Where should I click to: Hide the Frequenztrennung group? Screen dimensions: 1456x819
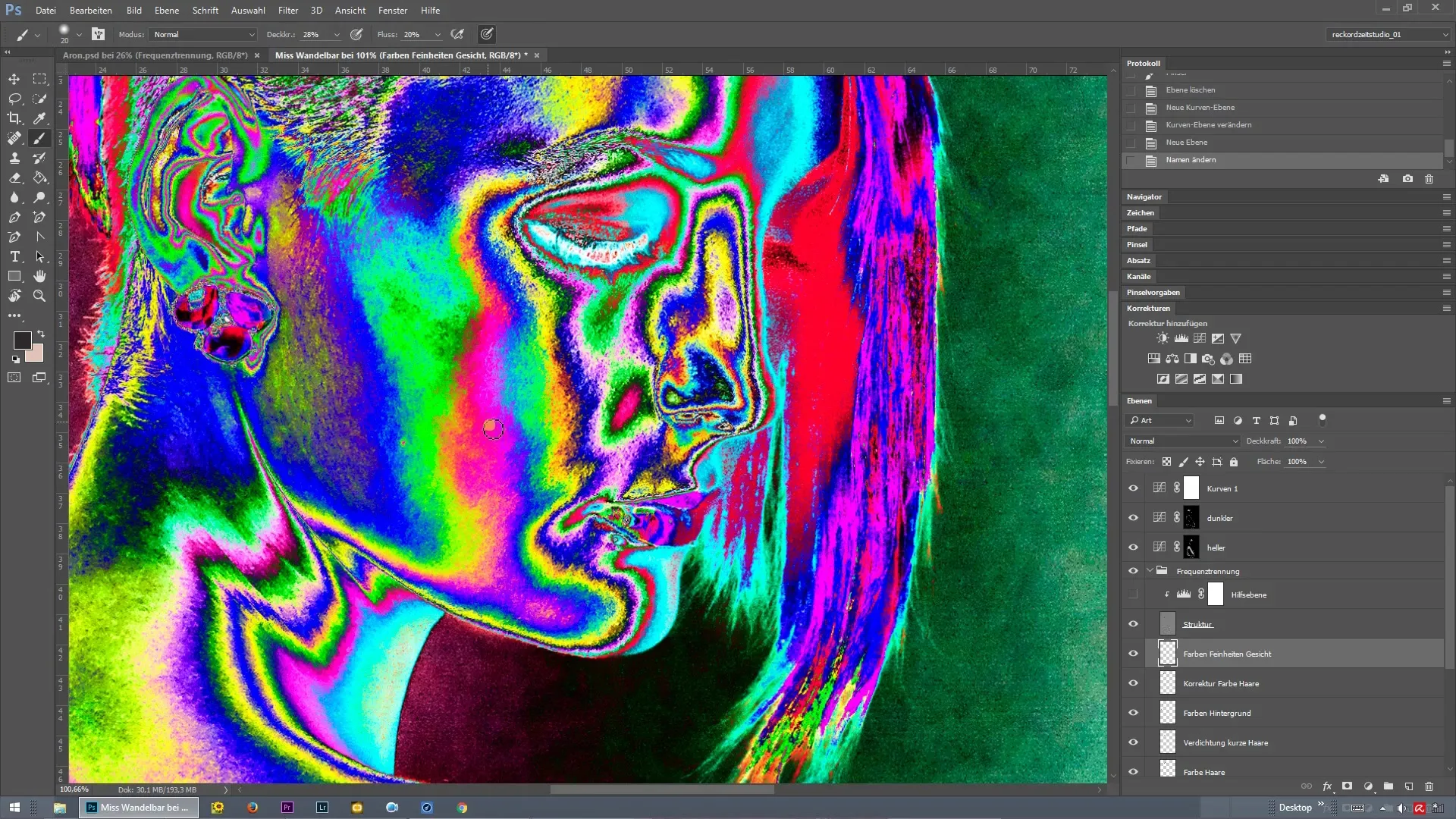coord(1133,571)
